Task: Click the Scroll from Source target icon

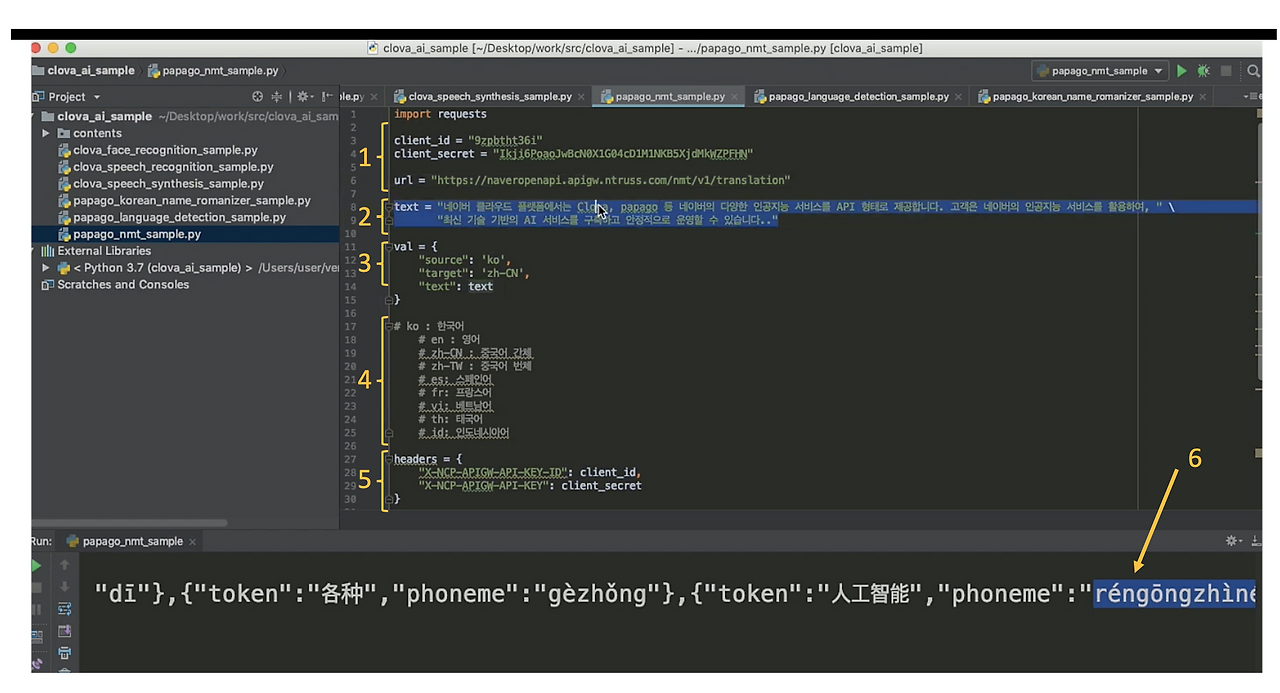Action: coord(257,97)
